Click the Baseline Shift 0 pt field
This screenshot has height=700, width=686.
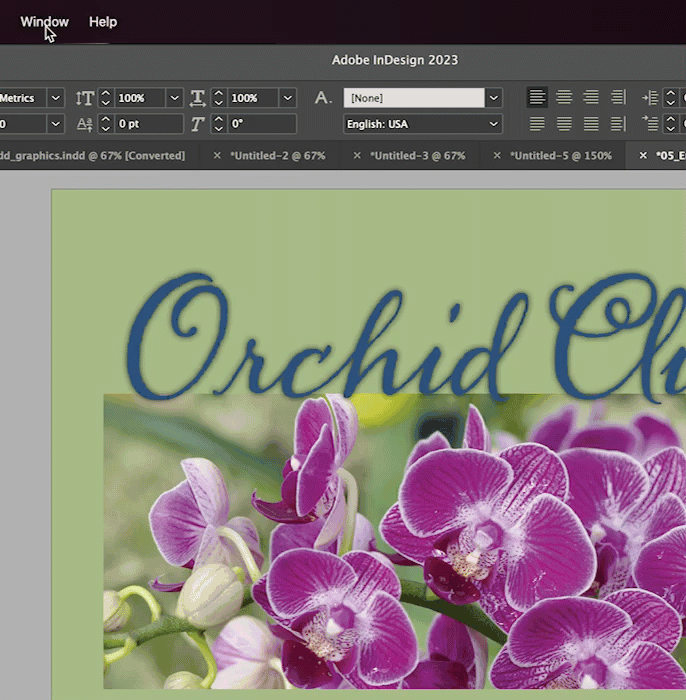tap(149, 124)
